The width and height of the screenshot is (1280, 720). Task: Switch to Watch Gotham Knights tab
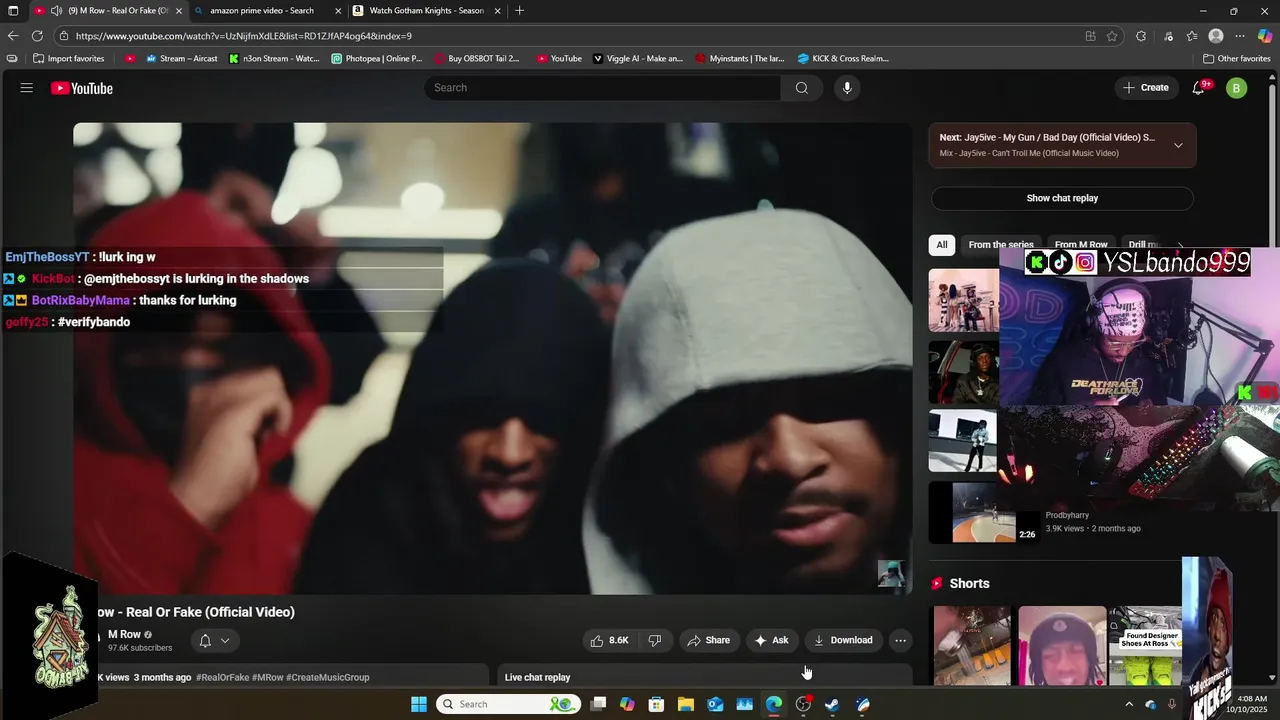coord(426,11)
